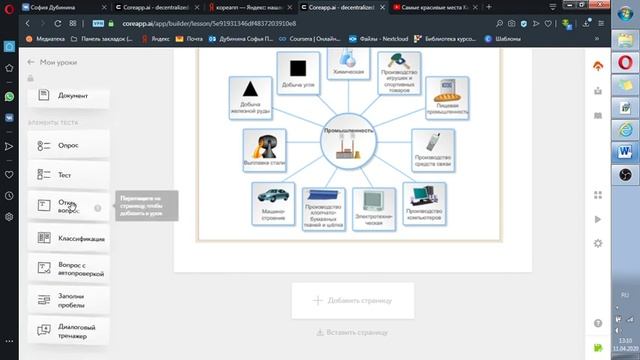
Task: Click Вставить страницу link
Action: (x=353, y=332)
